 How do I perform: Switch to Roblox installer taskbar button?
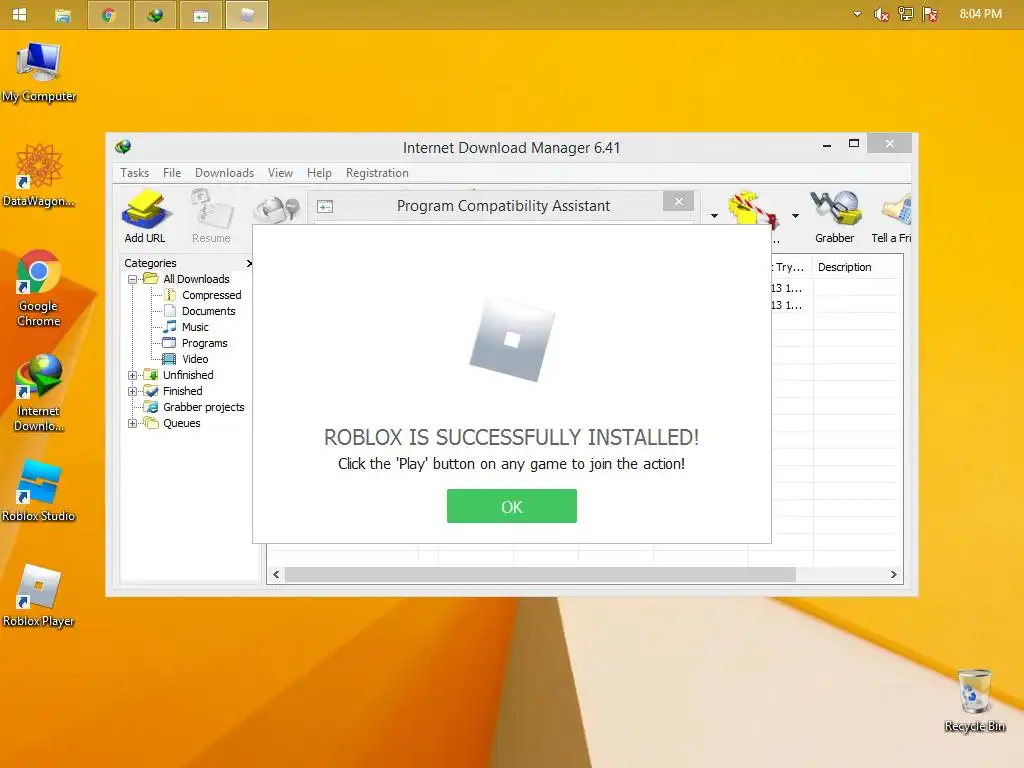(x=247, y=15)
